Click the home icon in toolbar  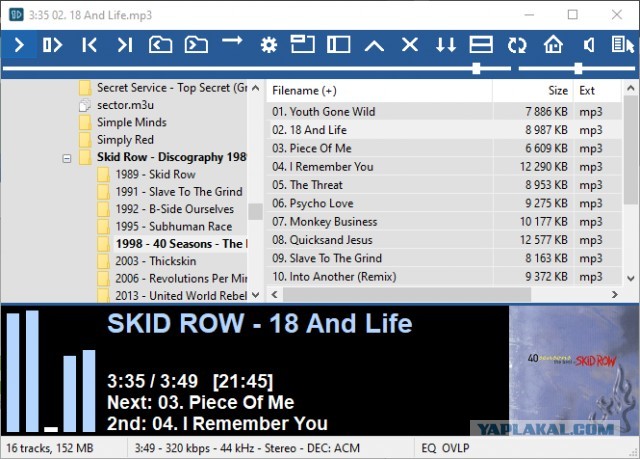click(553, 44)
